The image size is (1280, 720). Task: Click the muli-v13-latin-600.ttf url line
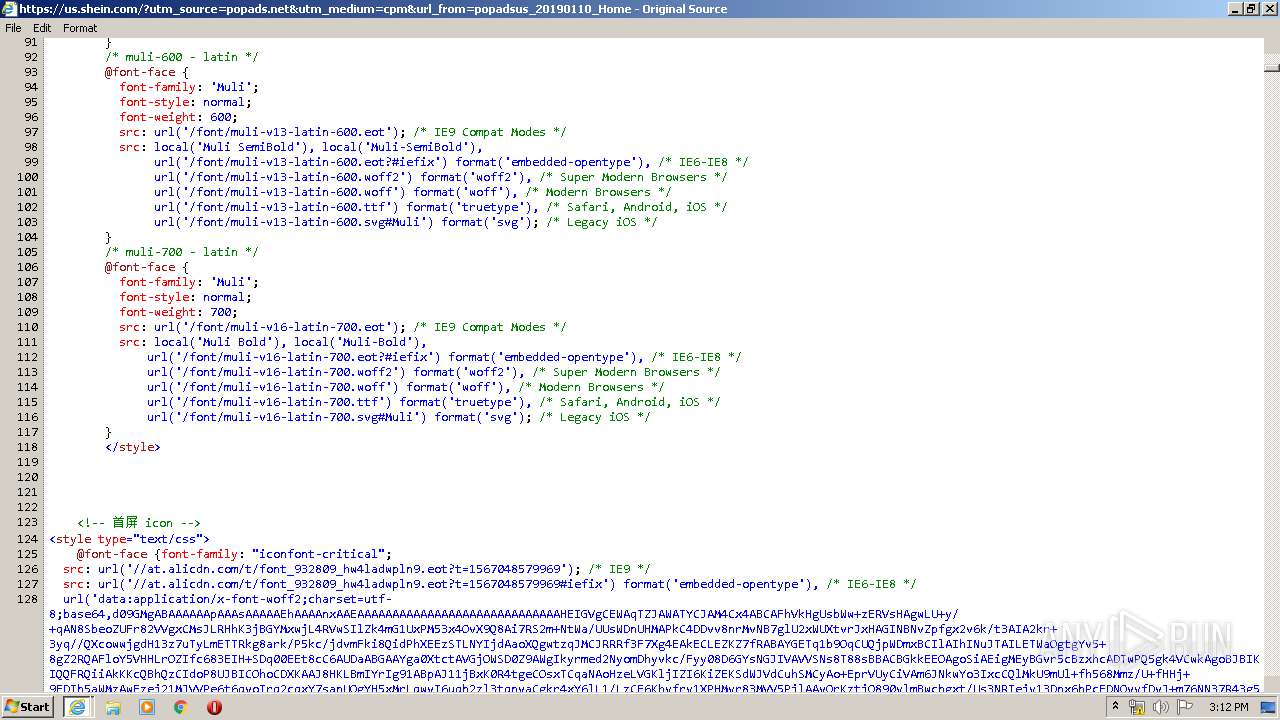440,207
